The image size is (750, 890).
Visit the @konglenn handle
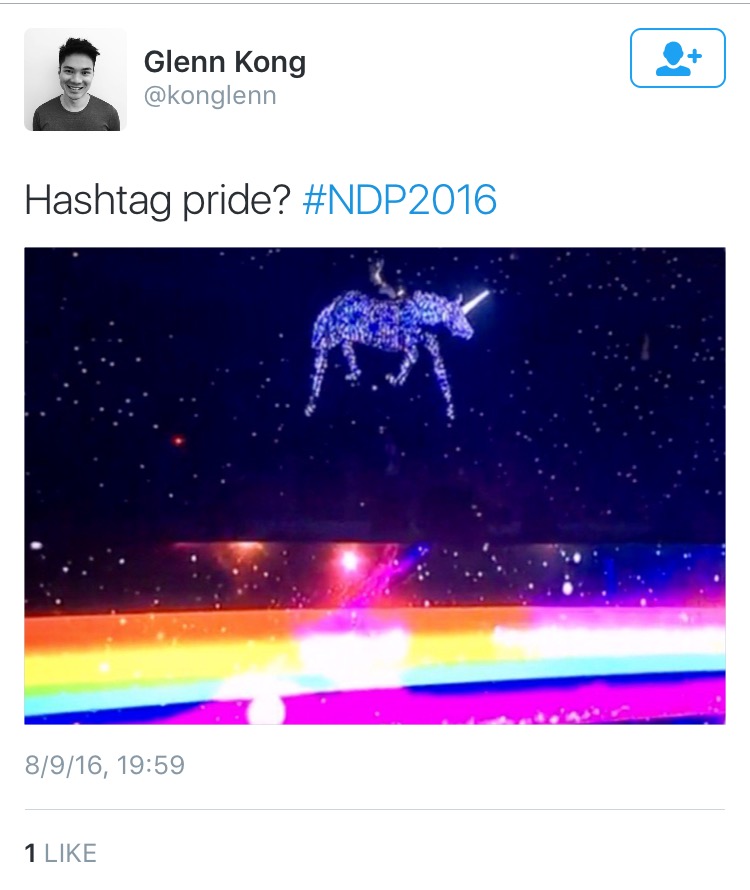[210, 95]
